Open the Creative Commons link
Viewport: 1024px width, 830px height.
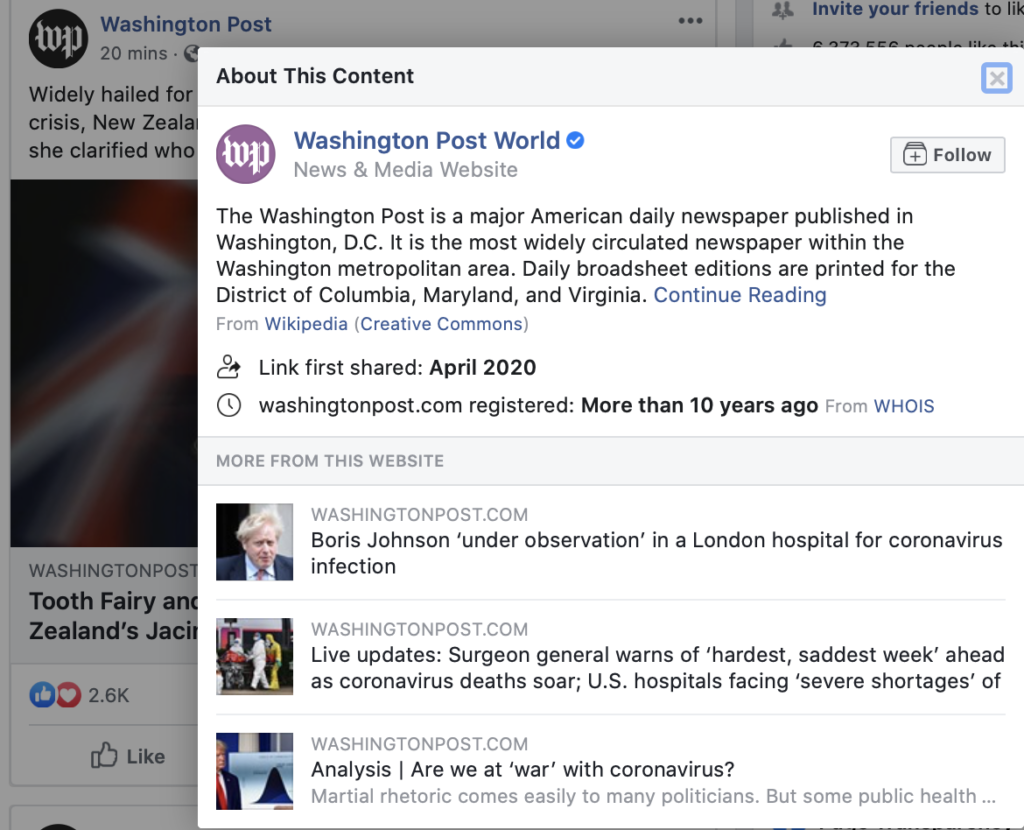pyautogui.click(x=442, y=324)
